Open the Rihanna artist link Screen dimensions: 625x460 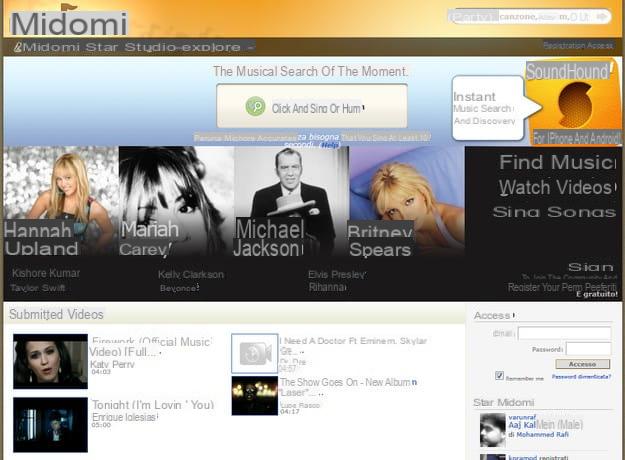[x=327, y=287]
